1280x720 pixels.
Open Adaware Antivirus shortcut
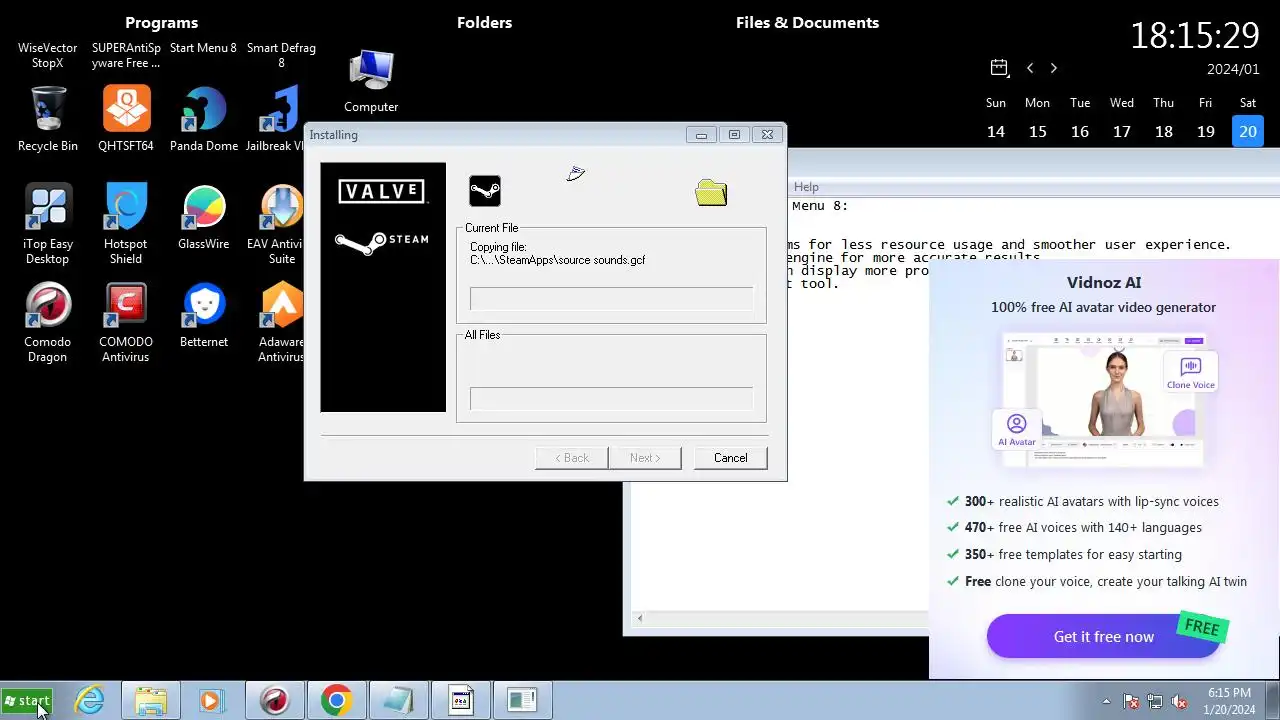[x=280, y=322]
